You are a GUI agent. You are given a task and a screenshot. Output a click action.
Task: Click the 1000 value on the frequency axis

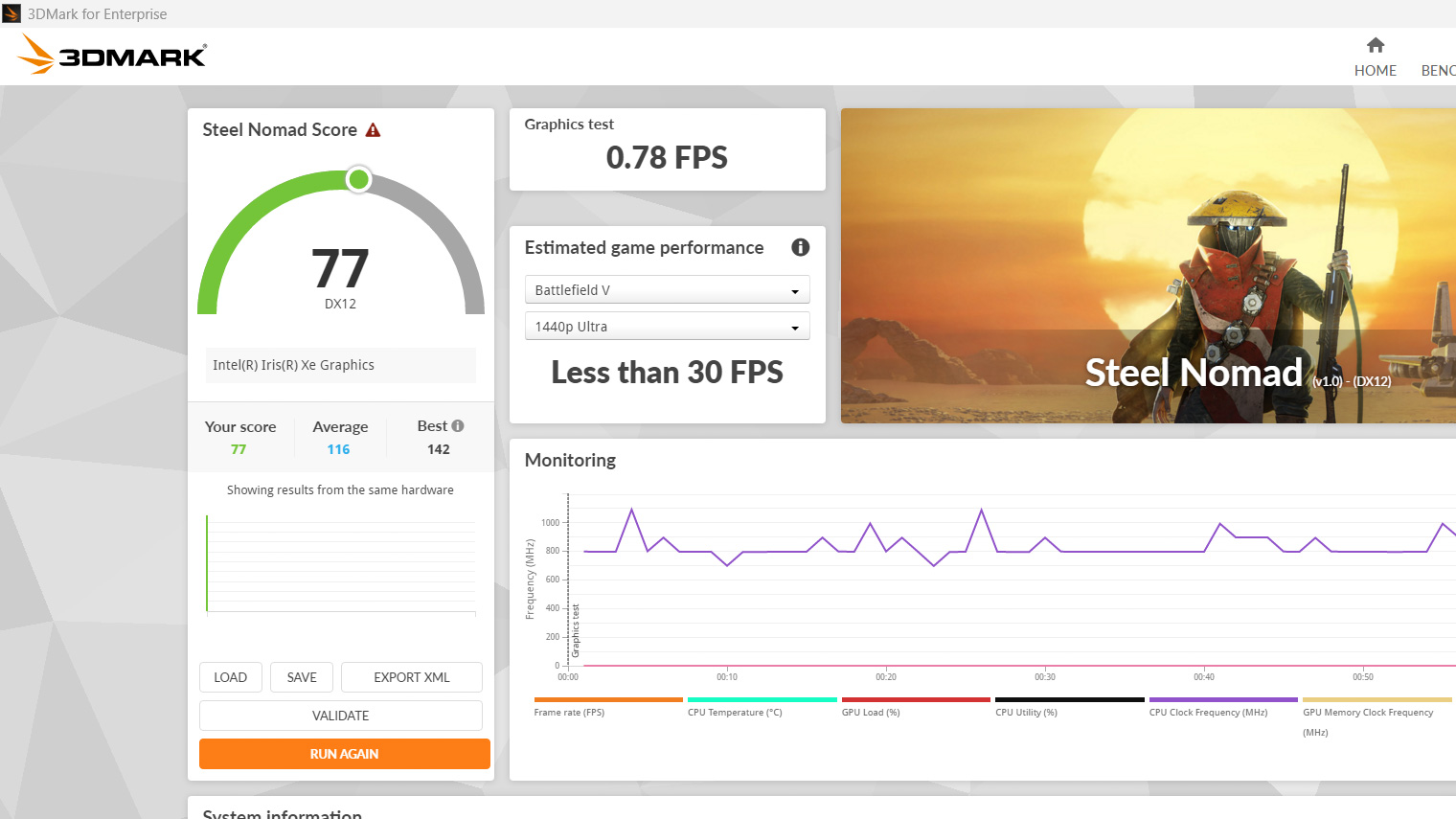(550, 523)
